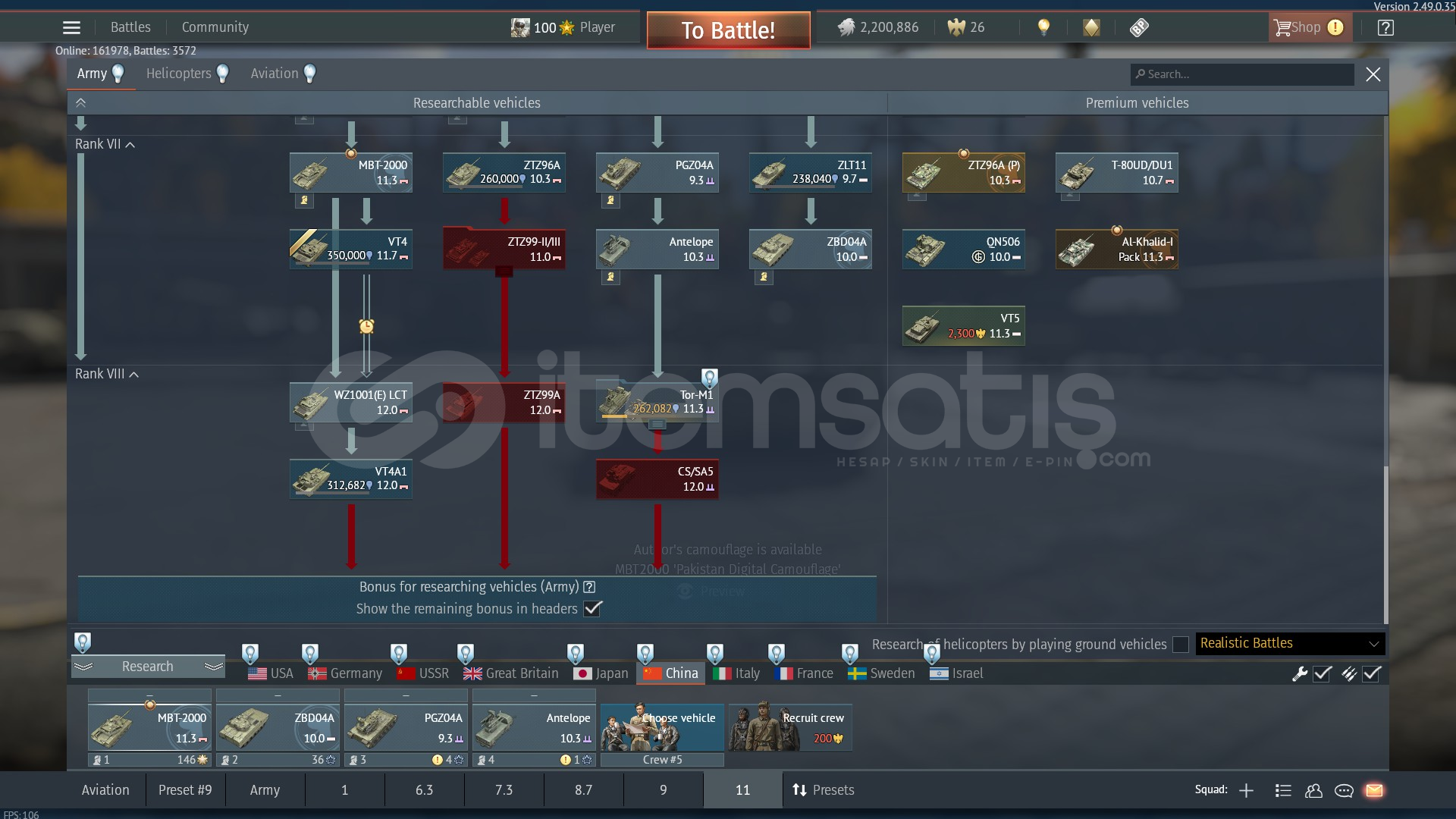1456x819 pixels.
Task: Select battle rating preset 8.7
Action: [583, 790]
